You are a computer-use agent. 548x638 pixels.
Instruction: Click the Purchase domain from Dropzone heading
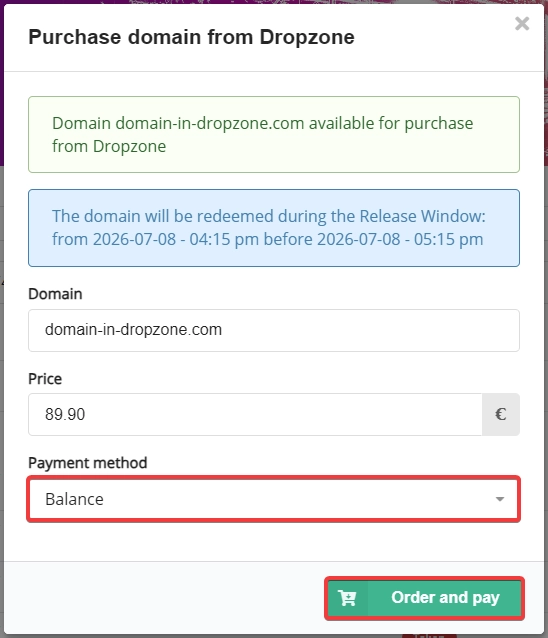coord(191,37)
